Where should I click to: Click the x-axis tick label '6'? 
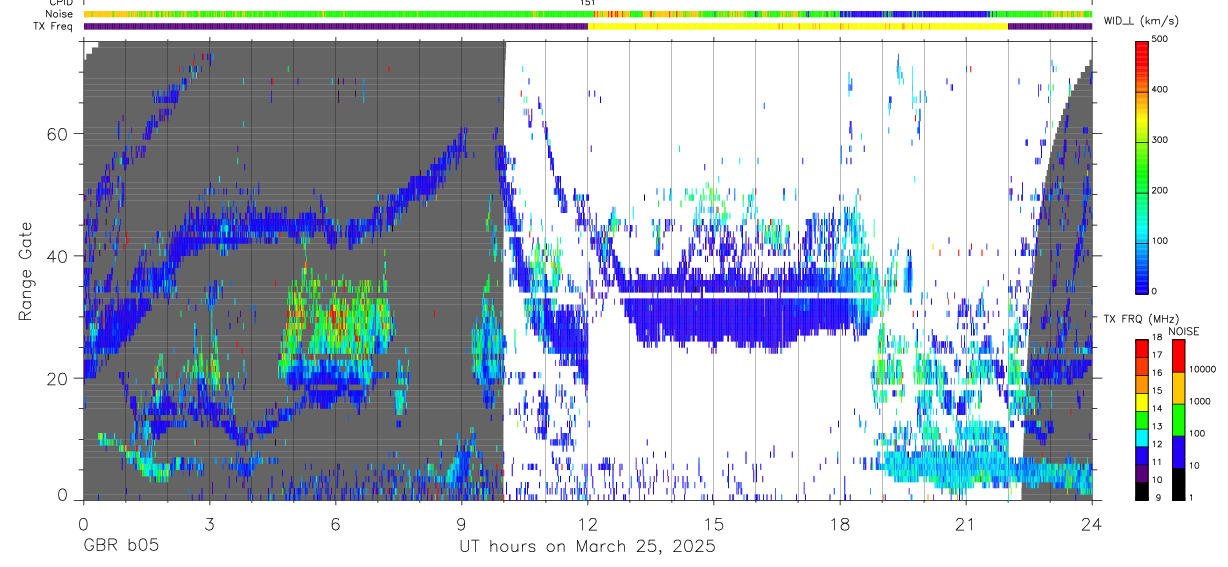pos(335,524)
